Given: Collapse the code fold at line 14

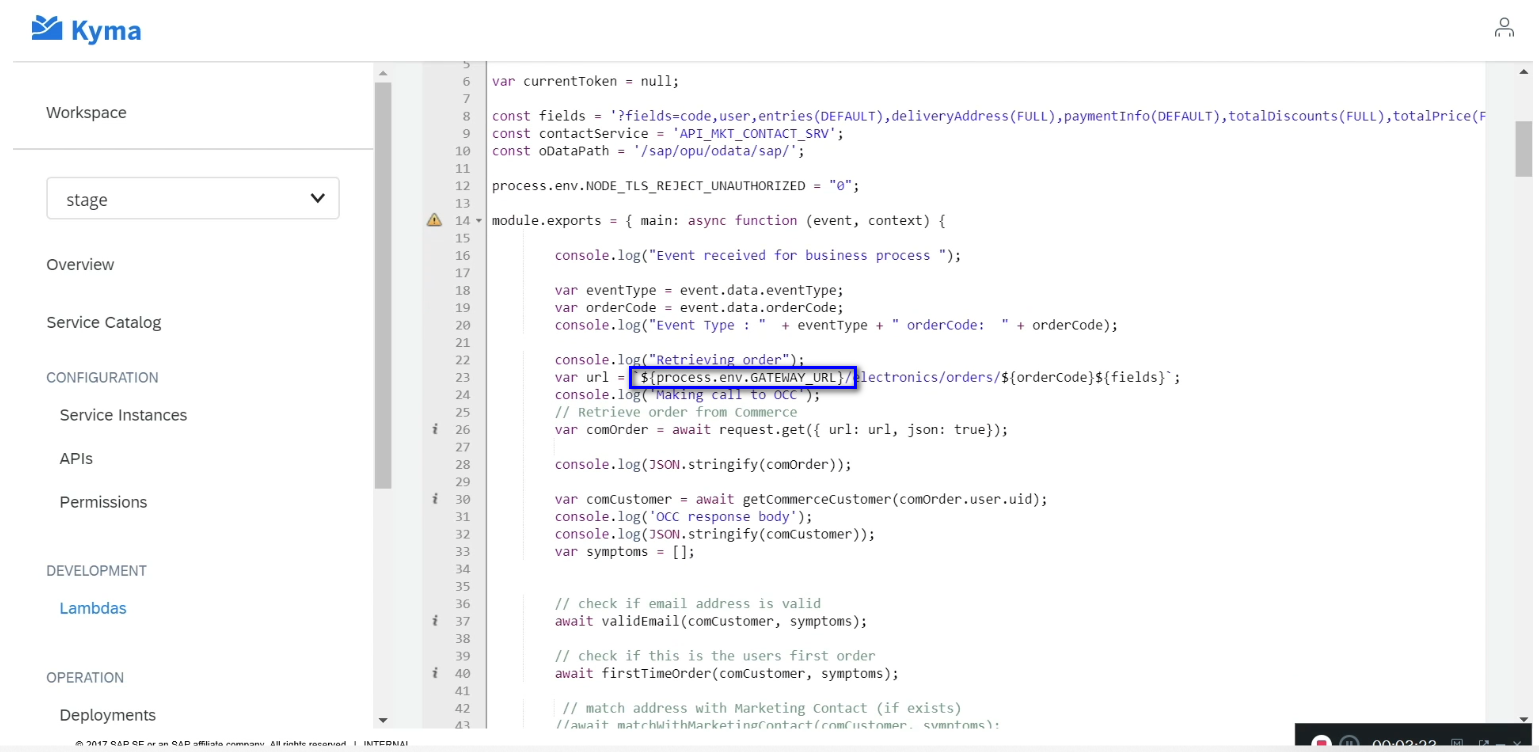Looking at the screenshot, I should [478, 220].
